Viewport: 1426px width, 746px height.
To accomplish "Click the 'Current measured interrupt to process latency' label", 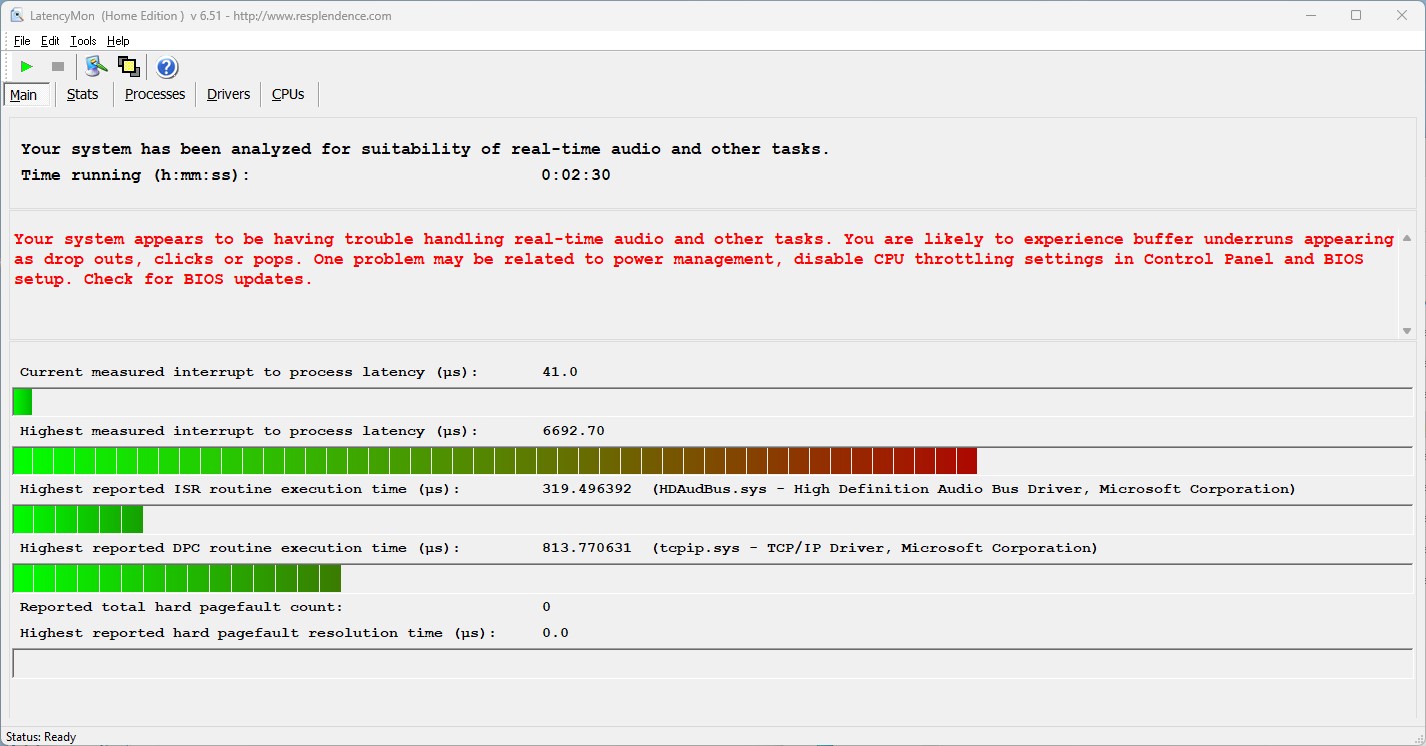I will tap(249, 372).
